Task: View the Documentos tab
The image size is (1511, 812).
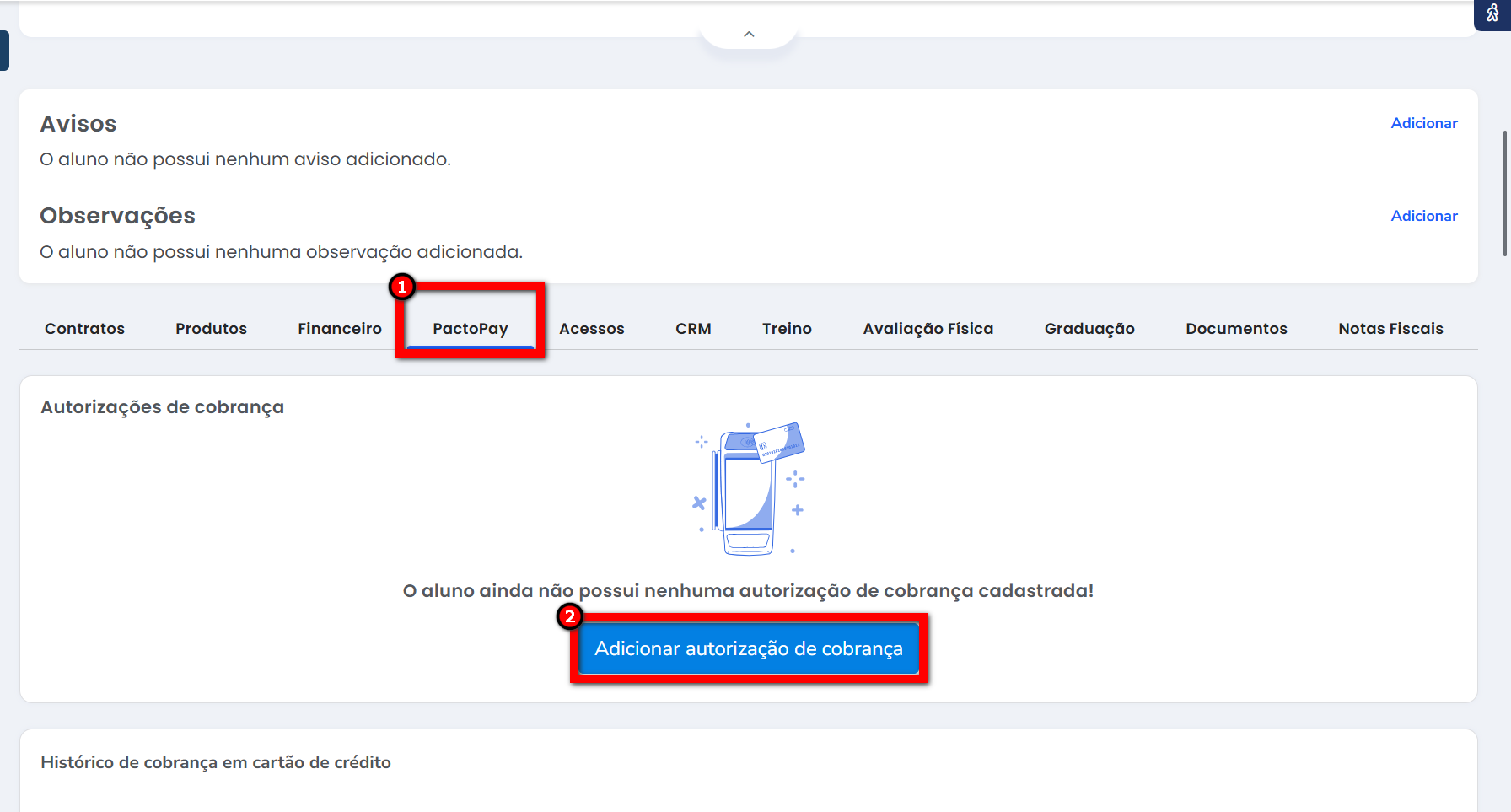Action: (1236, 329)
